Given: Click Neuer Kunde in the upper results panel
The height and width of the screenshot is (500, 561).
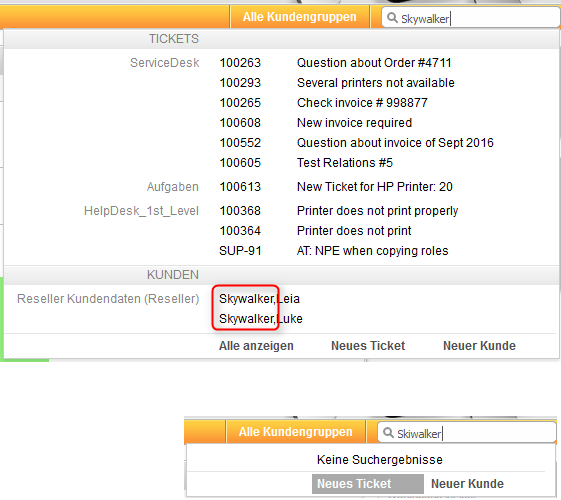Looking at the screenshot, I should point(479,346).
